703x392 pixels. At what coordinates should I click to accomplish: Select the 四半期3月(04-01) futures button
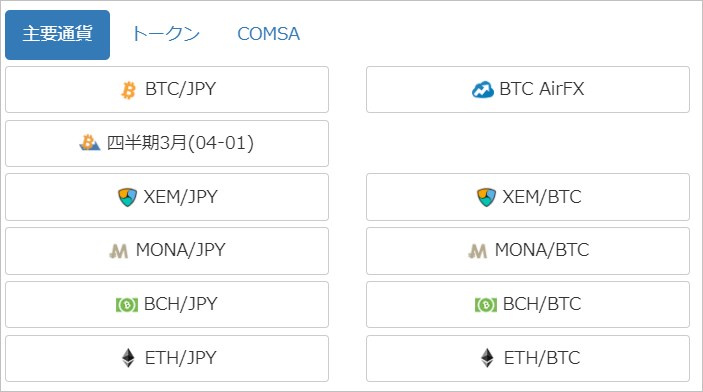167,144
